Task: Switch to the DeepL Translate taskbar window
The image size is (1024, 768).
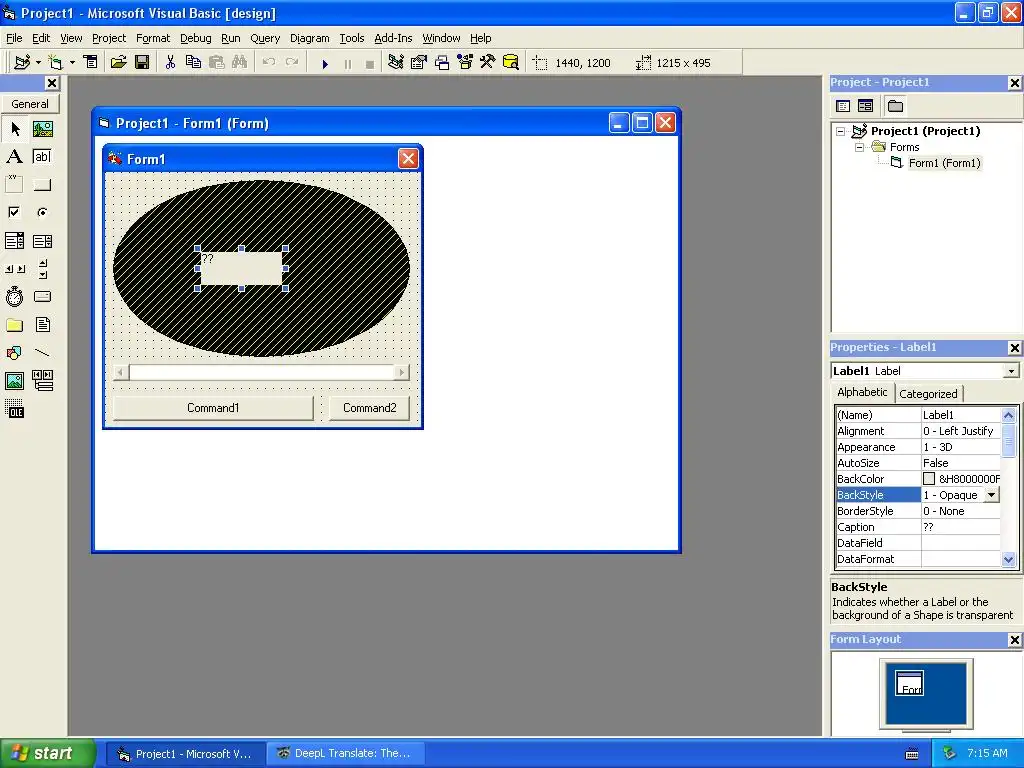Action: click(346, 754)
